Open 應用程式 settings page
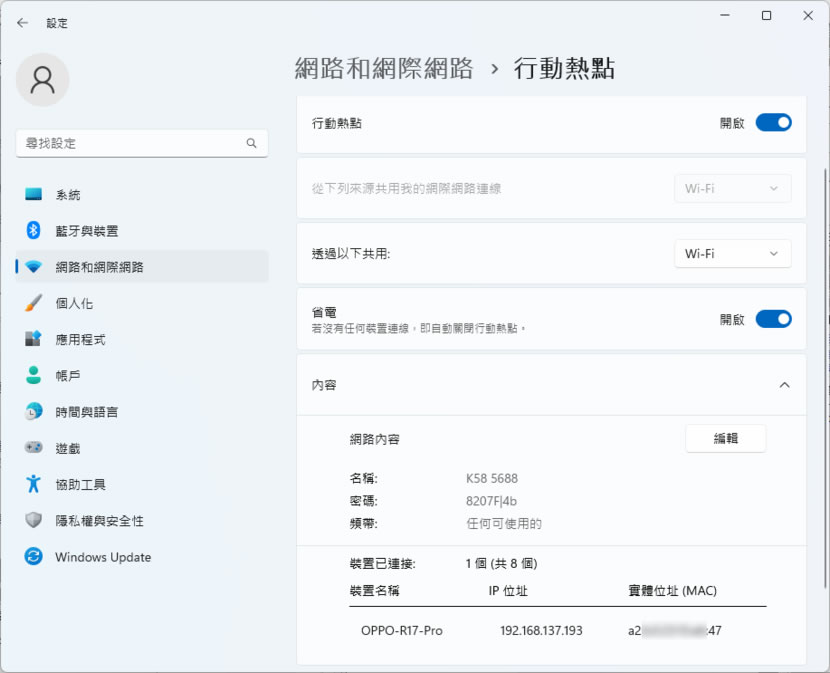Screen dimensions: 830x673 [142, 339]
